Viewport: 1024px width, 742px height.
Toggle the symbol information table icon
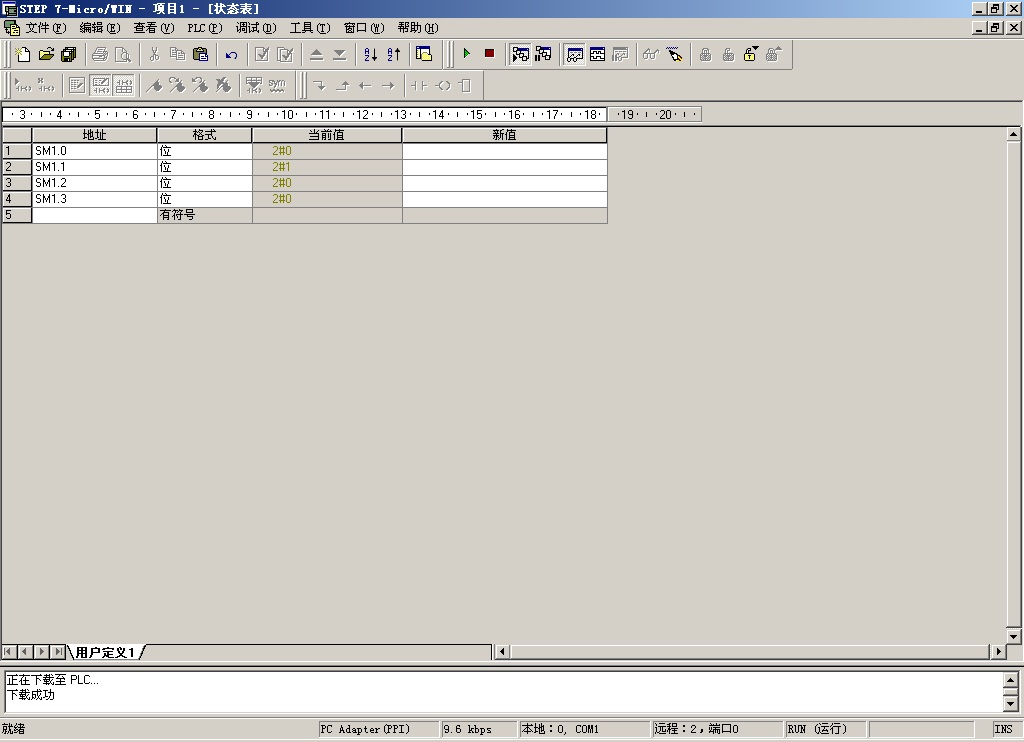click(x=123, y=86)
